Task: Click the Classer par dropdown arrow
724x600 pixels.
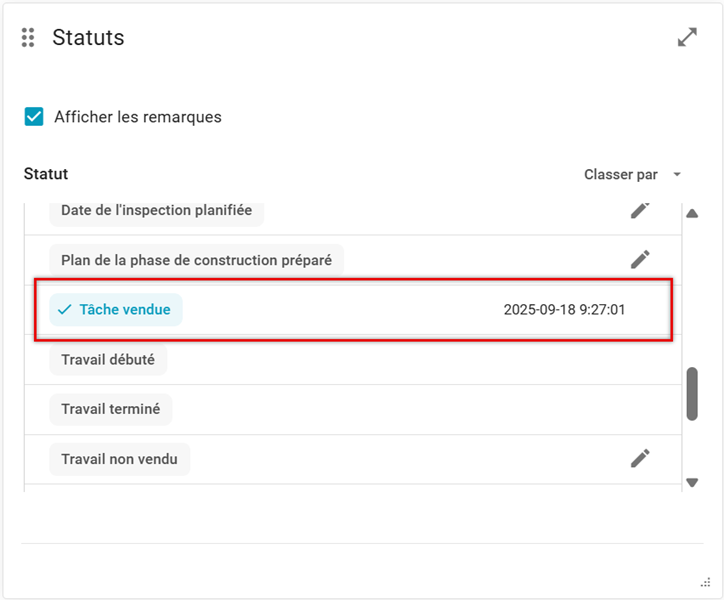Action: (x=677, y=175)
